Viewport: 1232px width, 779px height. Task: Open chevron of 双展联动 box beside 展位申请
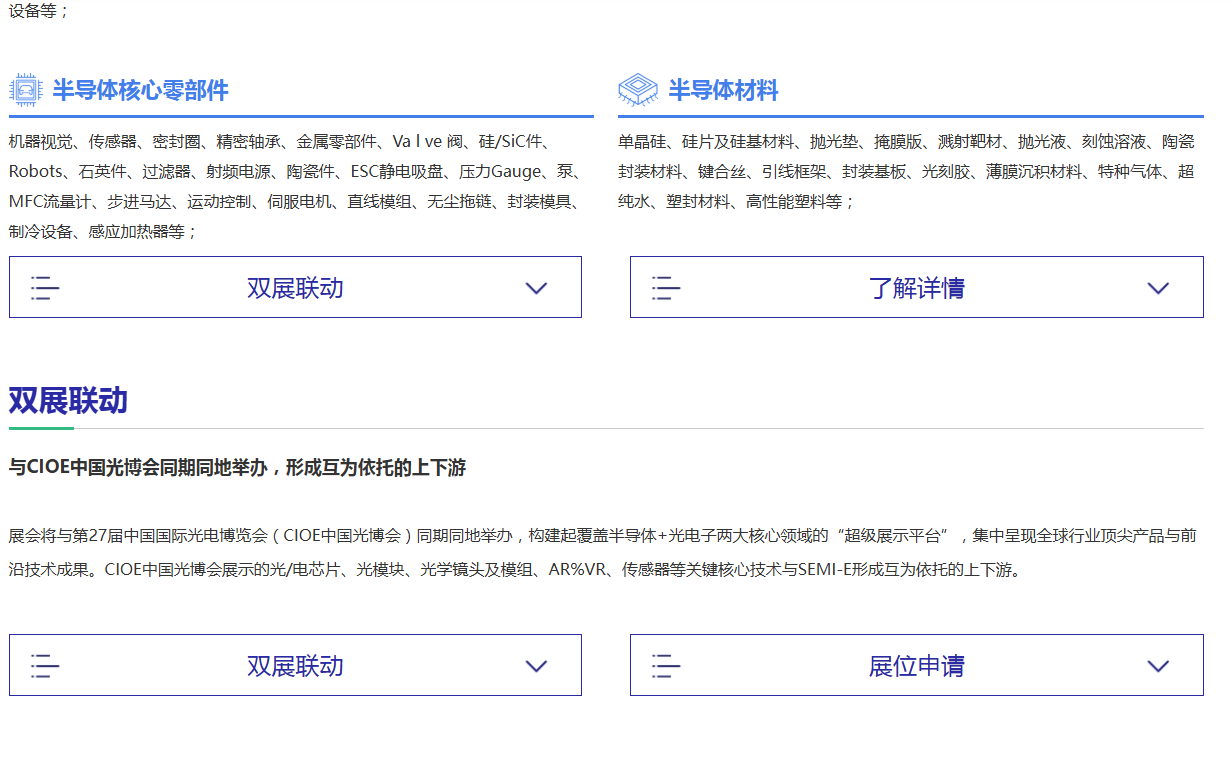[536, 666]
